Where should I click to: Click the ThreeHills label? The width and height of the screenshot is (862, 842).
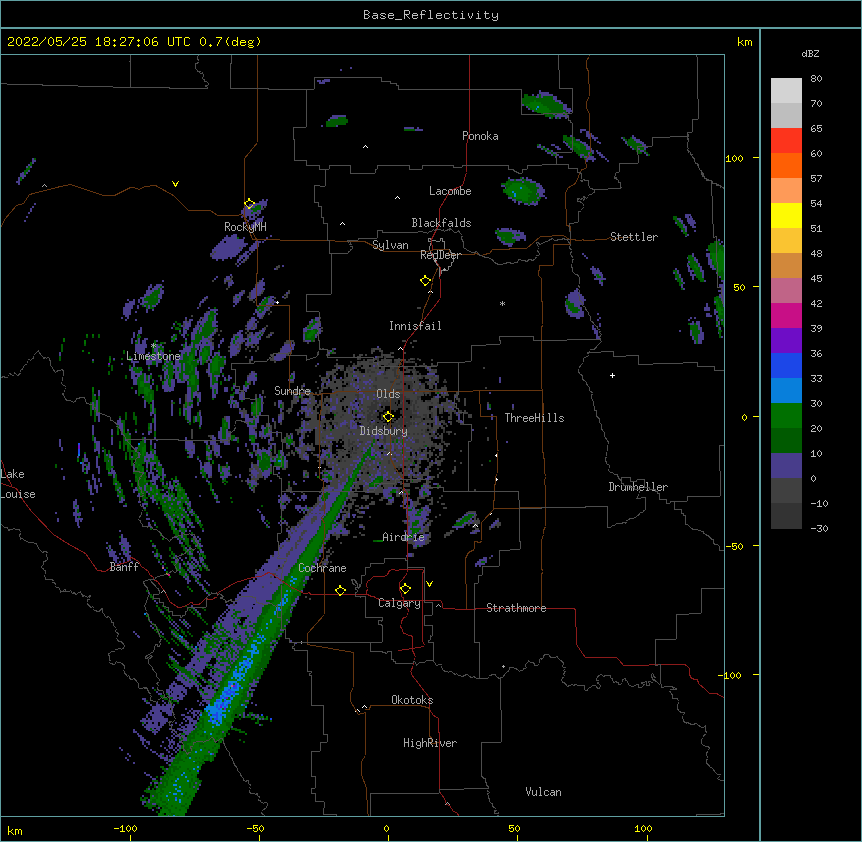pos(534,418)
